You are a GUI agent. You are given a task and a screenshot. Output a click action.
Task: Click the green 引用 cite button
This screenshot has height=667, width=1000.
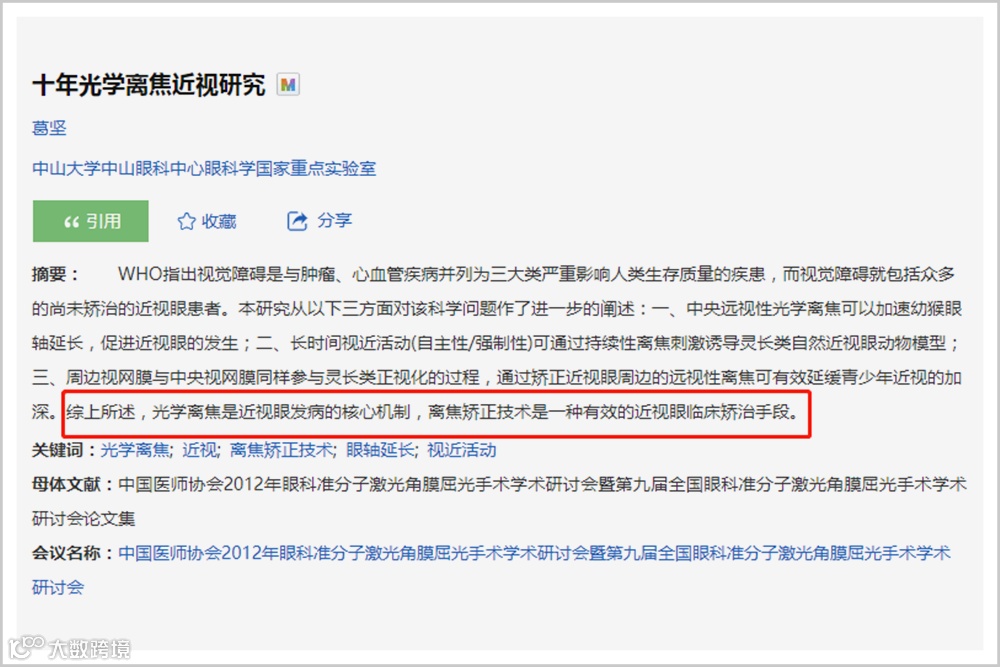91,221
